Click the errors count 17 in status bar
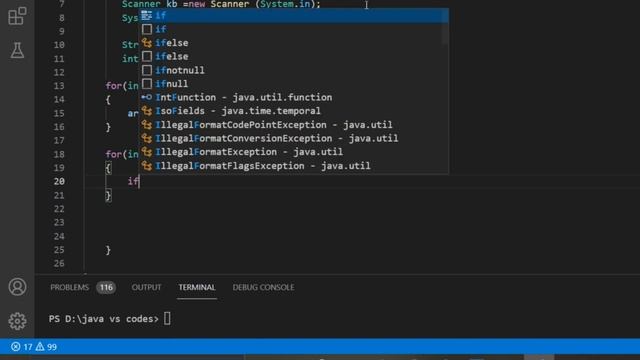The width and height of the screenshot is (640, 360). pos(22,347)
